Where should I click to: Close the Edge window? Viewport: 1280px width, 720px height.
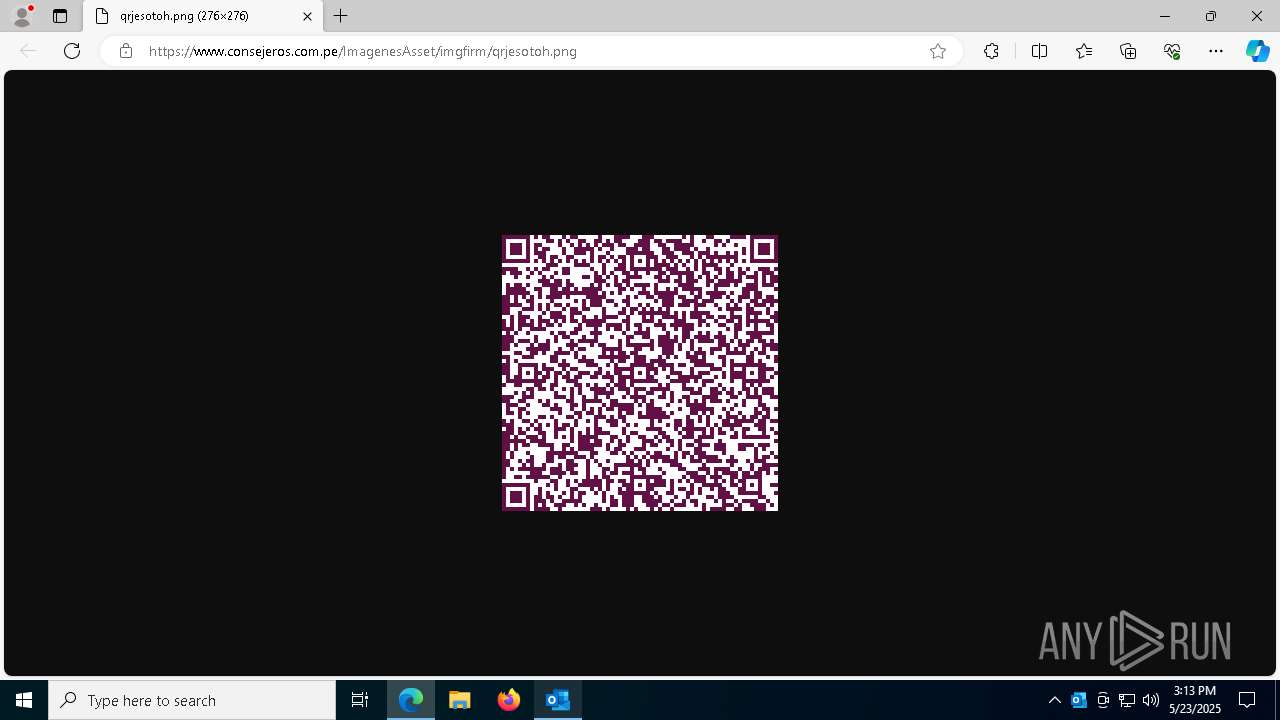(x=1257, y=16)
